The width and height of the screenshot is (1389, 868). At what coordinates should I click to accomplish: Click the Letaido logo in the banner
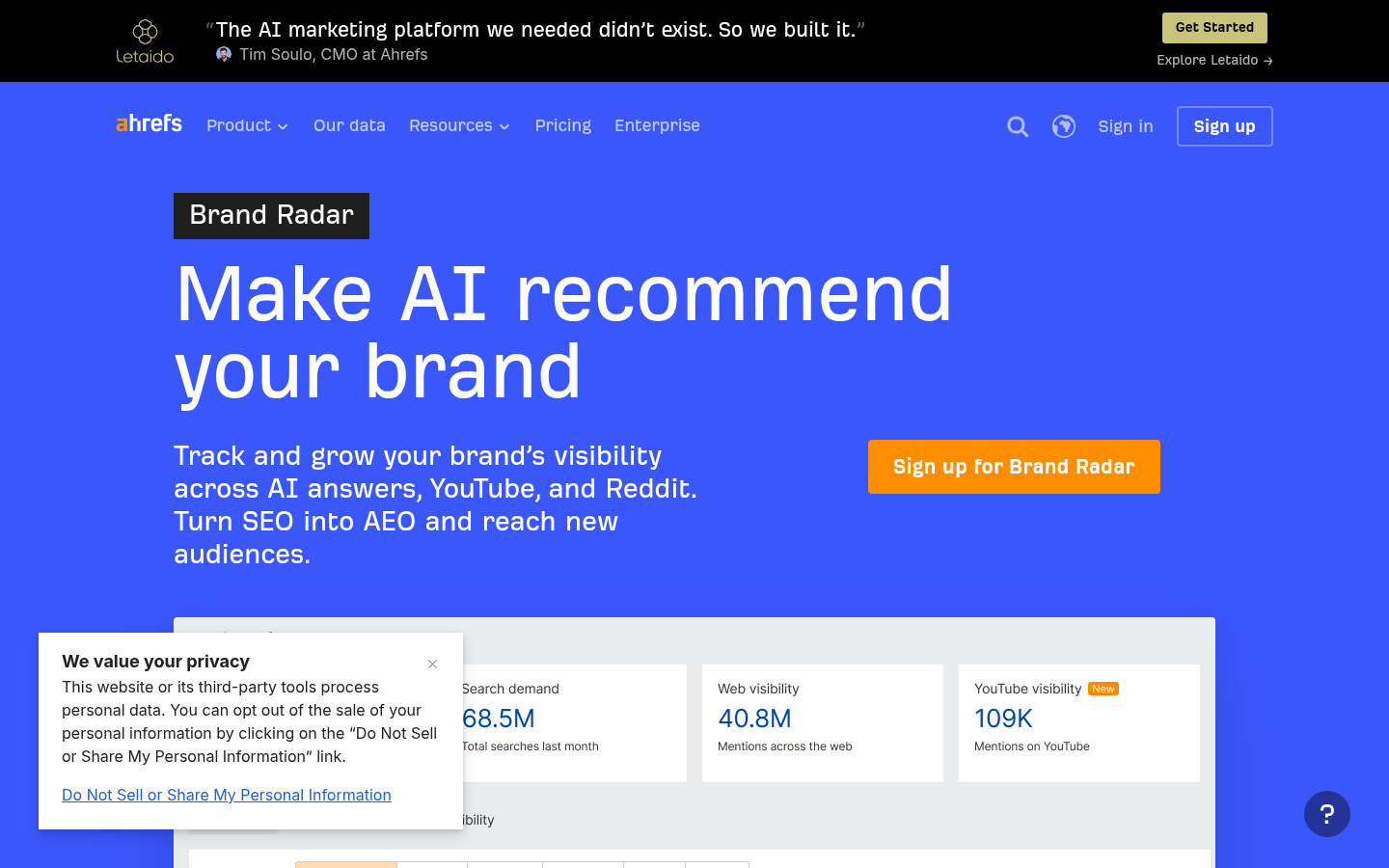145,41
